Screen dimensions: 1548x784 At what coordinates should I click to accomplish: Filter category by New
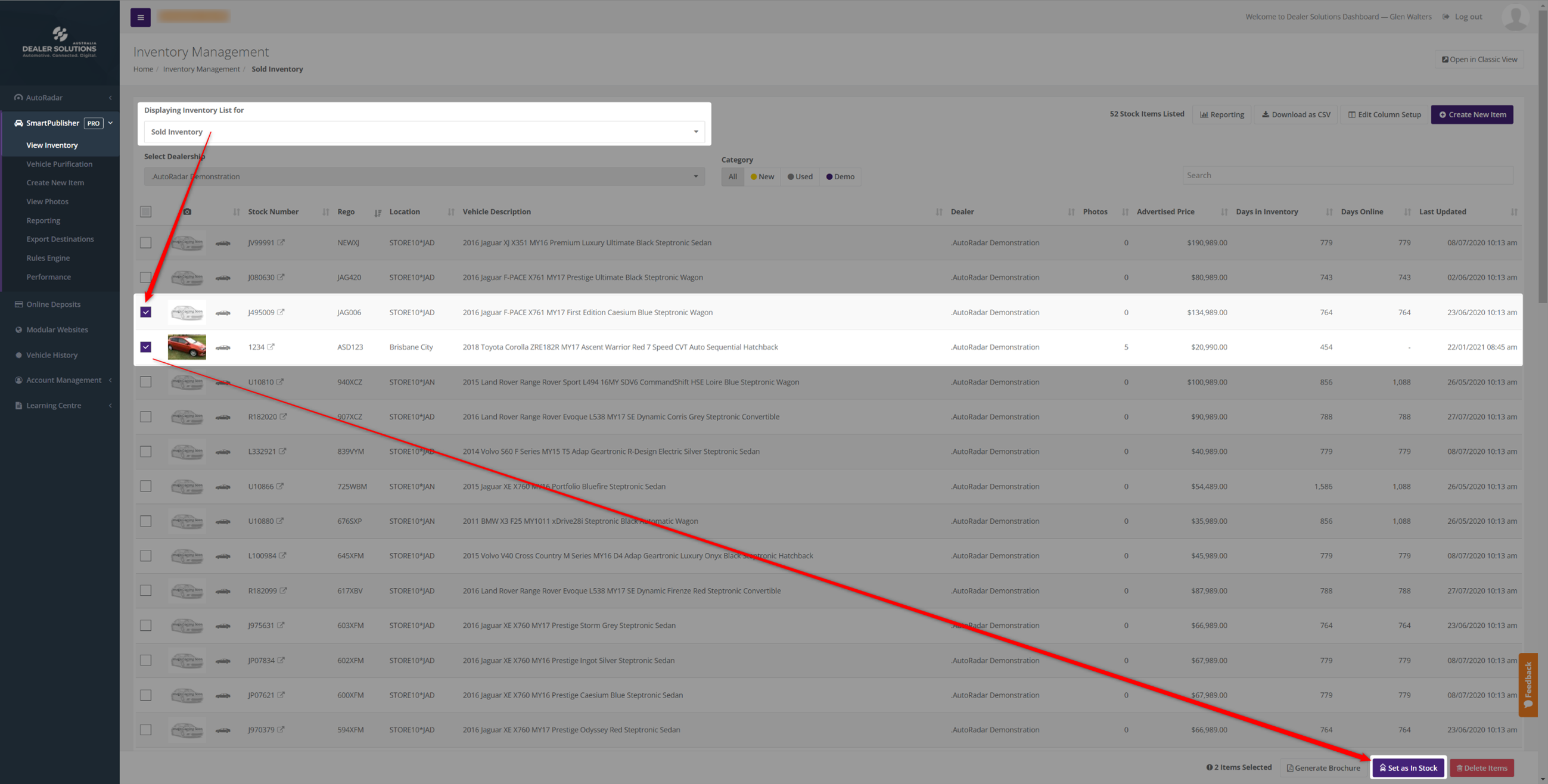[762, 176]
